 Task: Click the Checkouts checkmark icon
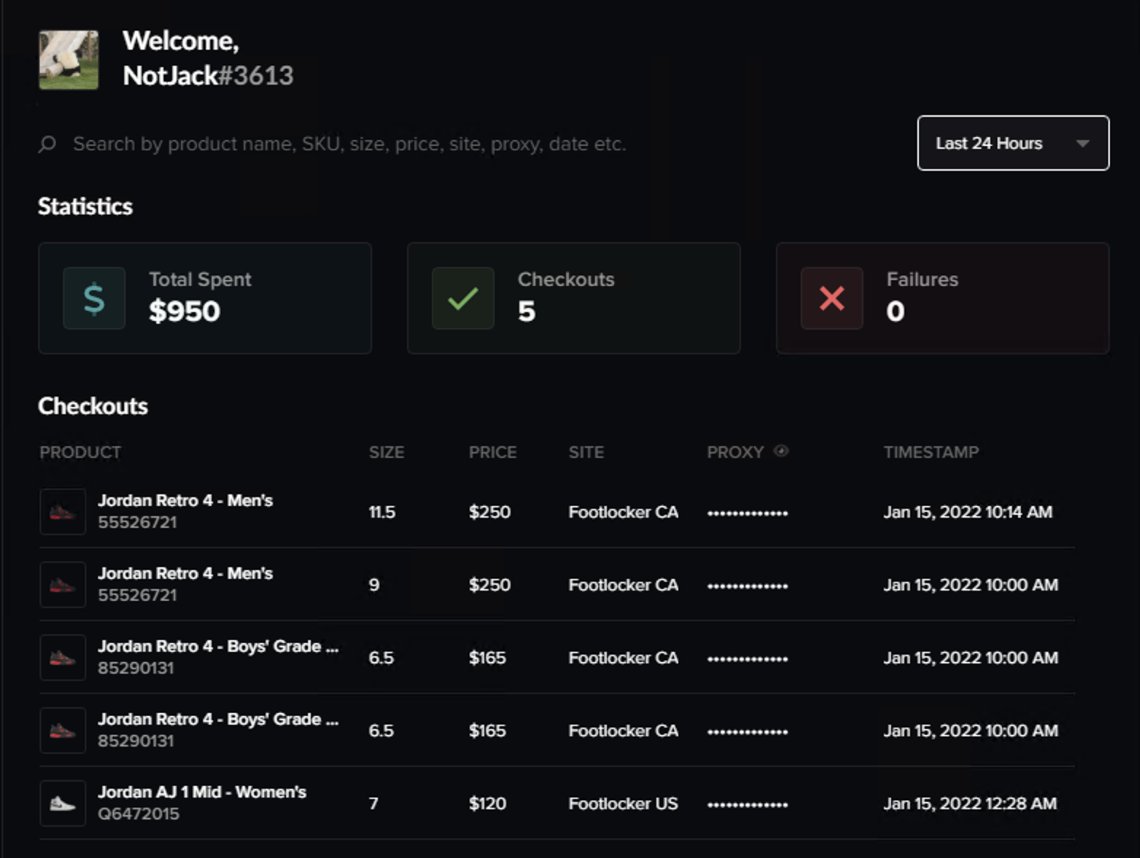click(463, 298)
